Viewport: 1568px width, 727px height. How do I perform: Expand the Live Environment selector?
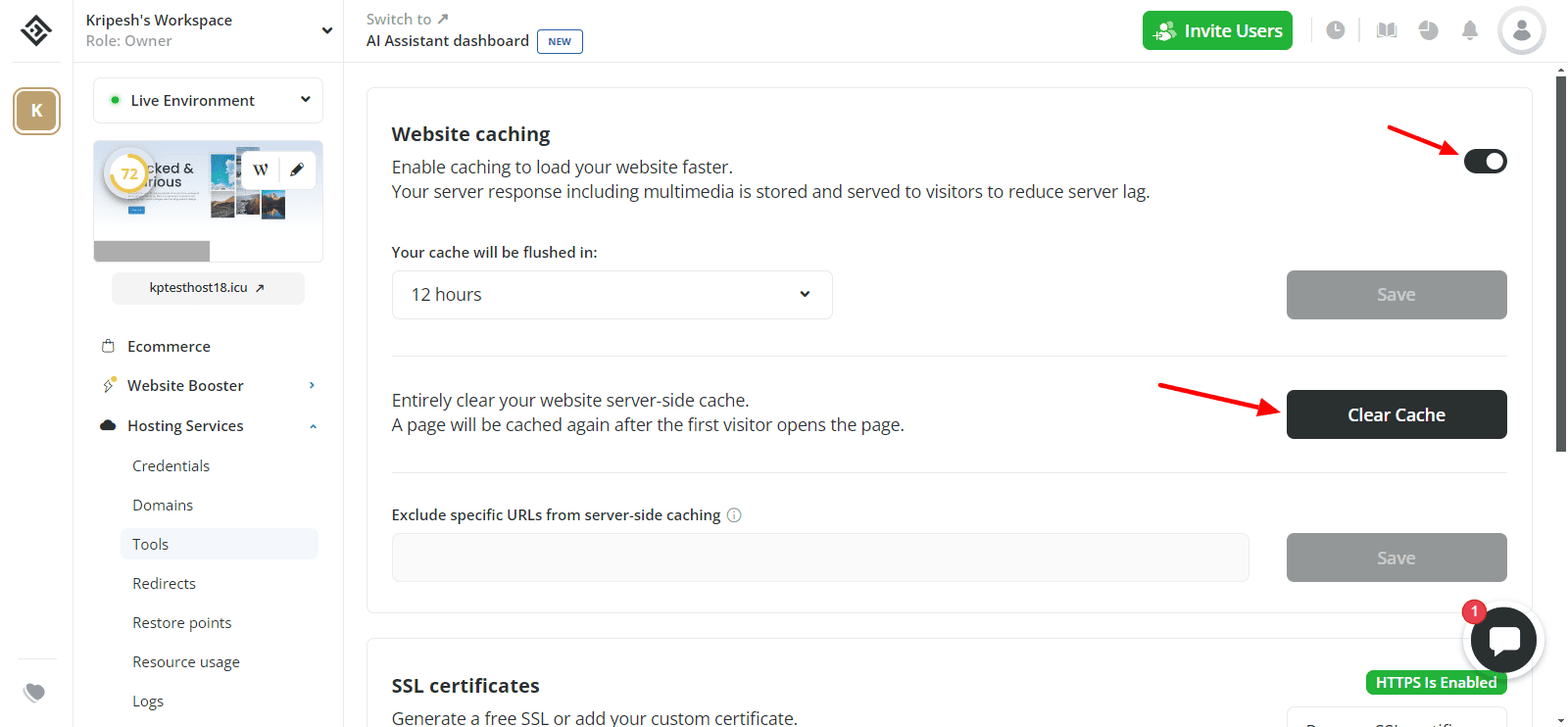208,100
